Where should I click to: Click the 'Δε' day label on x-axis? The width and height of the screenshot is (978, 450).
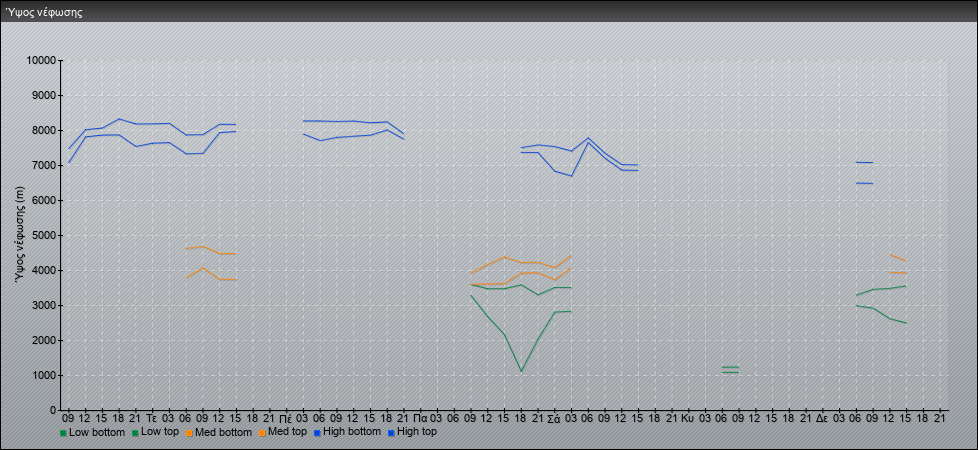click(822, 418)
